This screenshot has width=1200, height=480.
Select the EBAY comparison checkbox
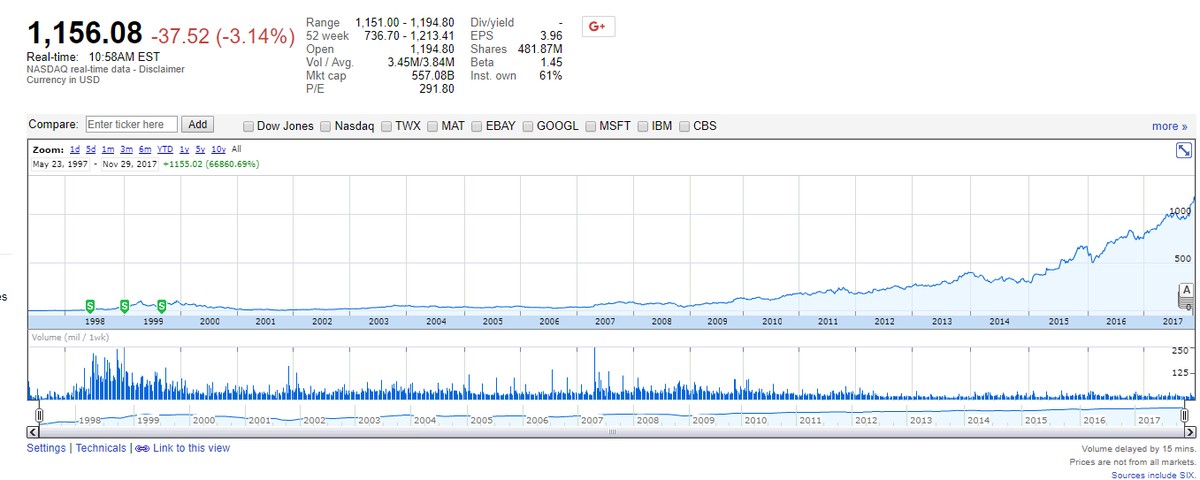click(478, 126)
